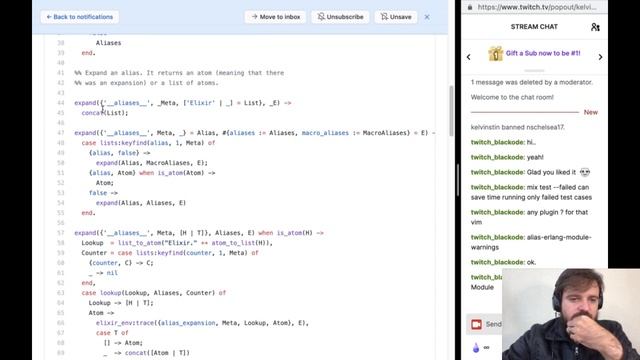Click 'mix test --failed' chat message
640x360 pixels.
pos(531,192)
